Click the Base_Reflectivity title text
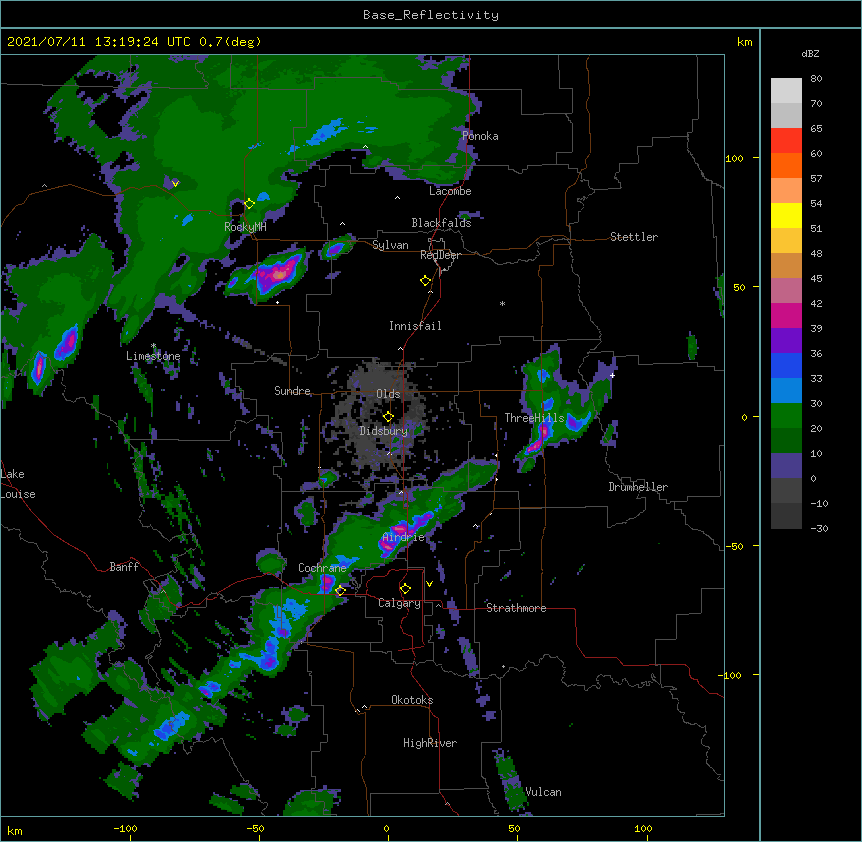Viewport: 862px width, 842px height. 431,15
